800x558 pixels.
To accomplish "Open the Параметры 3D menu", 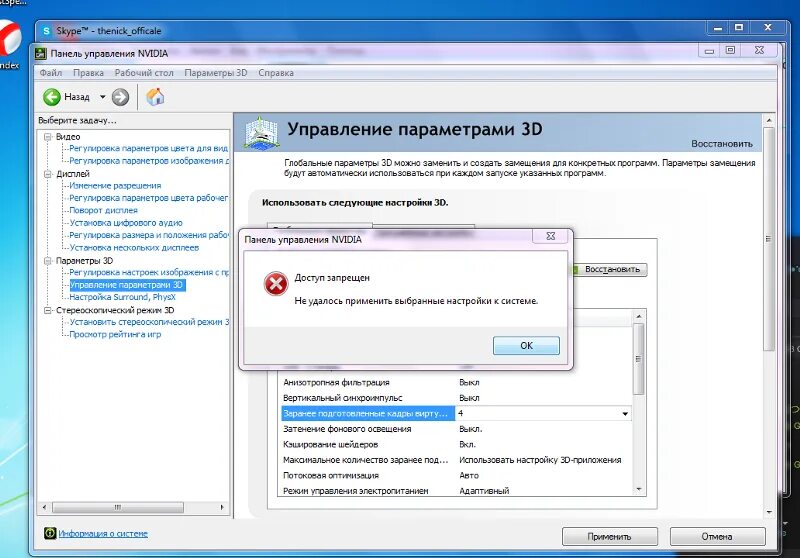I will pos(215,73).
